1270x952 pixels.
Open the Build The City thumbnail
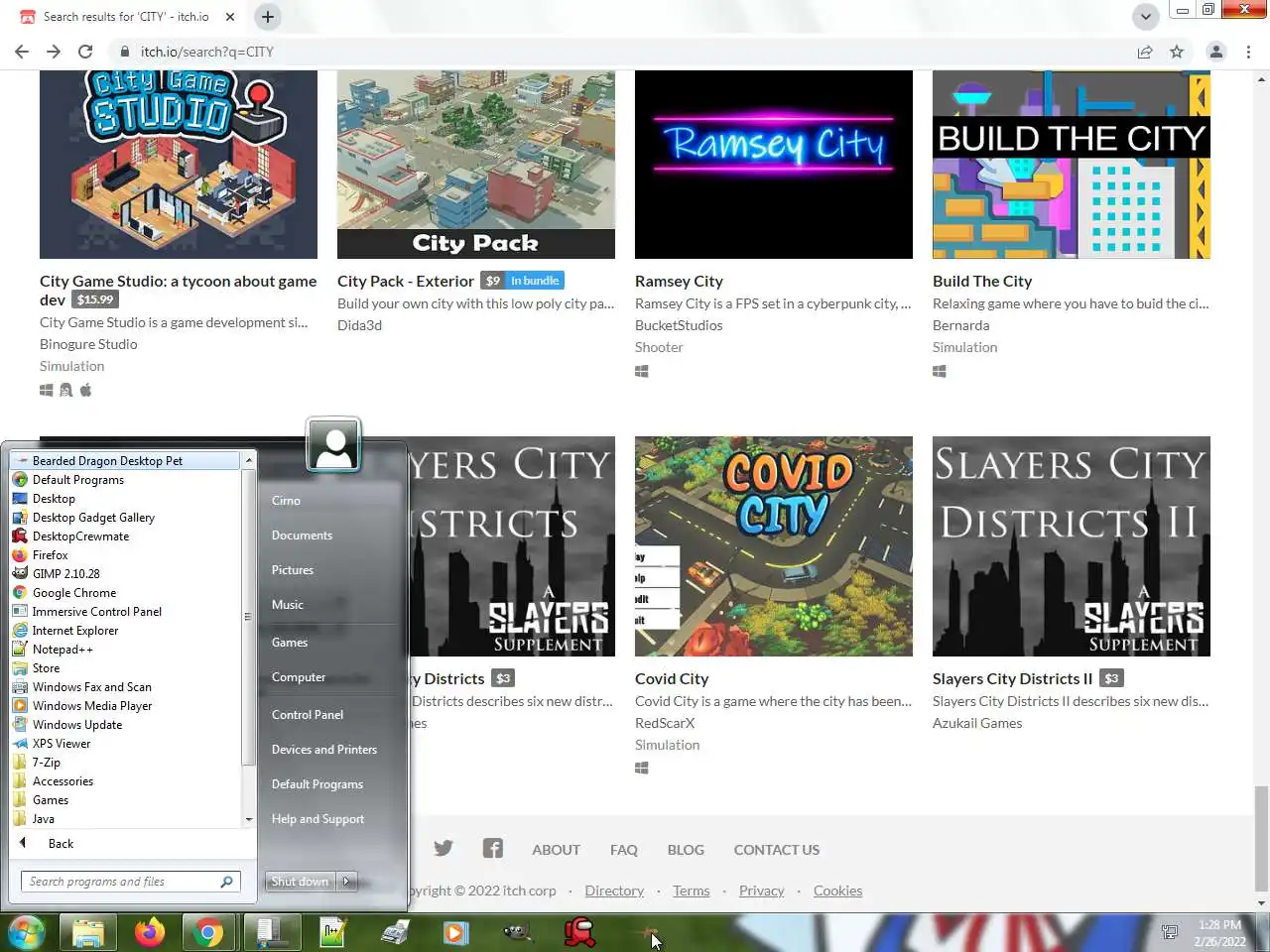pyautogui.click(x=1072, y=165)
